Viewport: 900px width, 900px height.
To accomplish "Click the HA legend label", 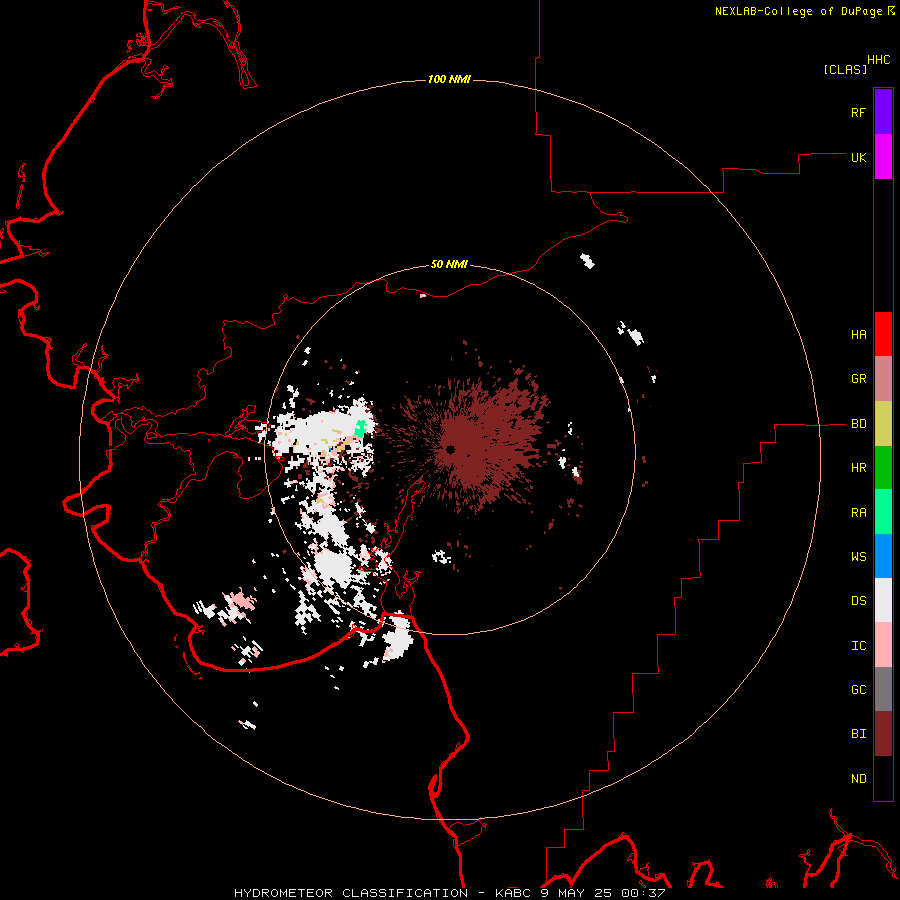I will pyautogui.click(x=858, y=335).
